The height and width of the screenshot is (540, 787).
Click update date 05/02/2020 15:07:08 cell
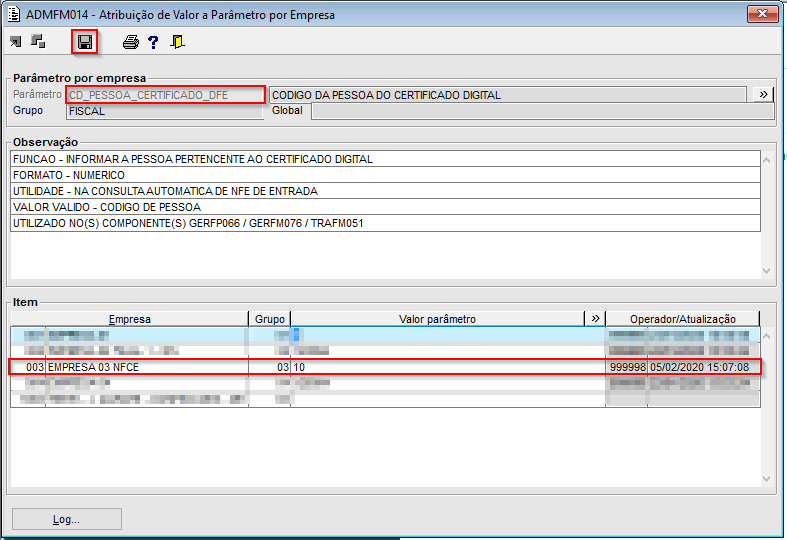(x=703, y=367)
